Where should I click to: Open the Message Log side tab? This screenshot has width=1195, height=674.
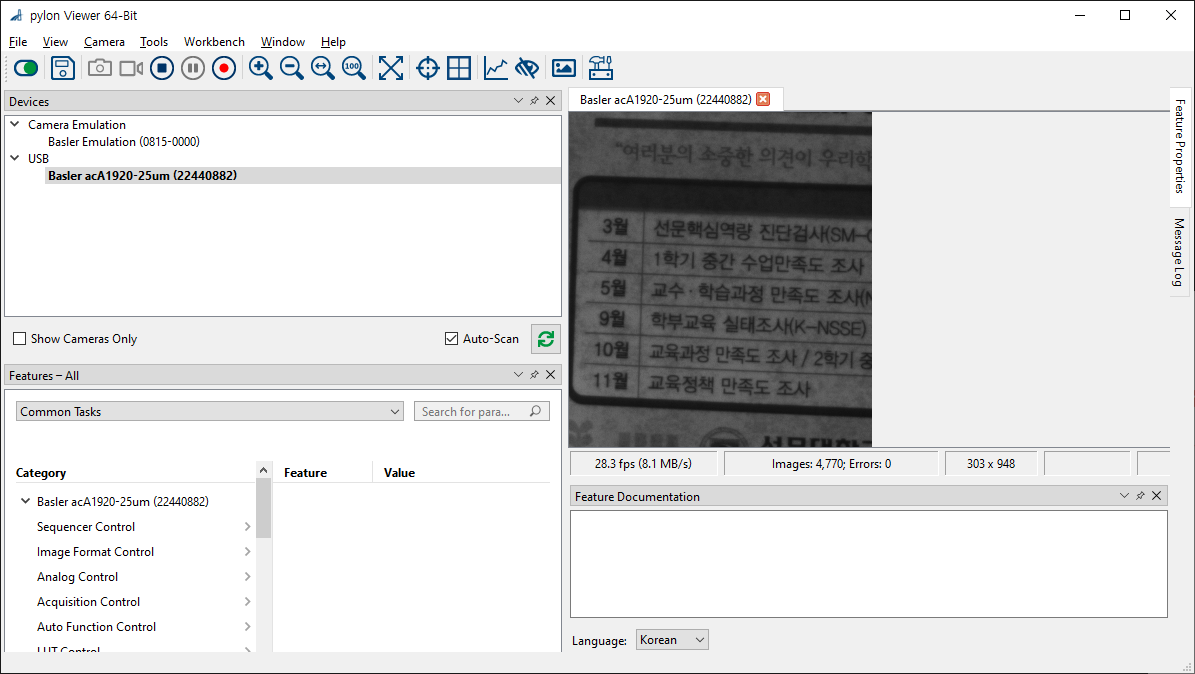(x=1180, y=252)
